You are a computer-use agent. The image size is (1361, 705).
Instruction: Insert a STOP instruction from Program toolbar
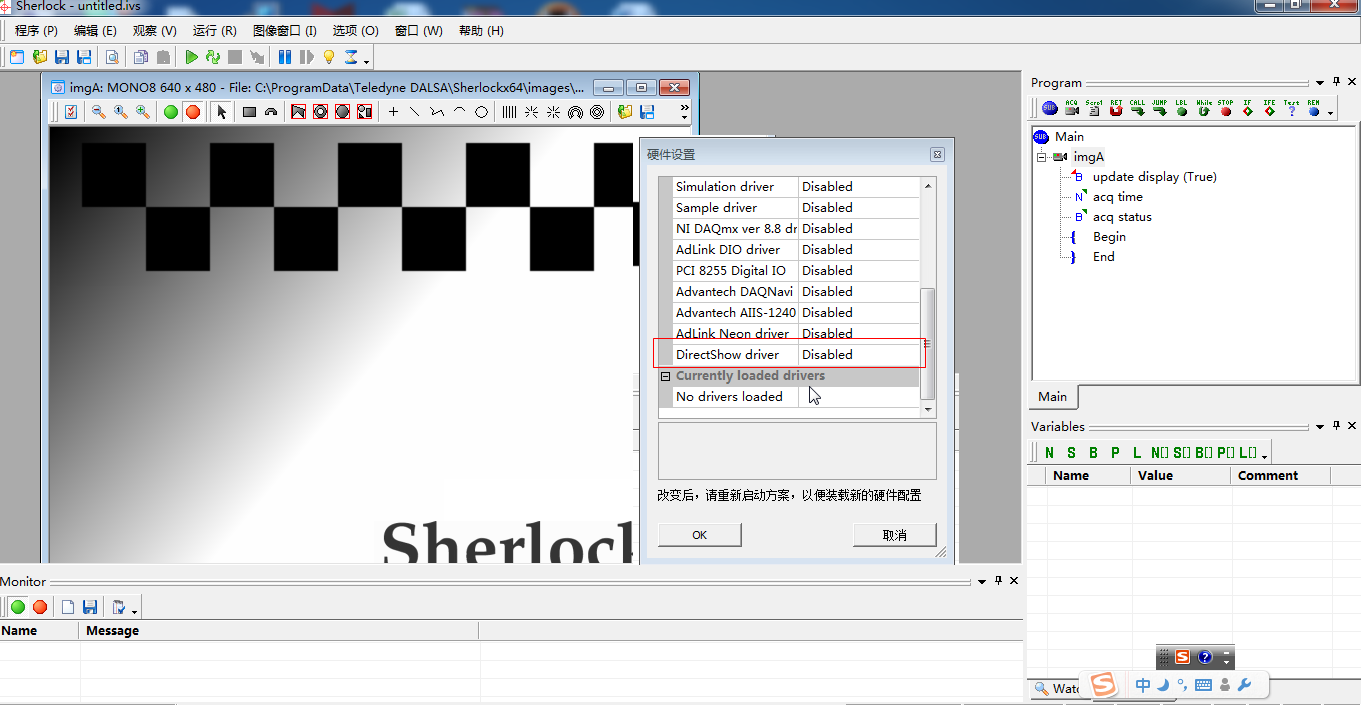1225,108
